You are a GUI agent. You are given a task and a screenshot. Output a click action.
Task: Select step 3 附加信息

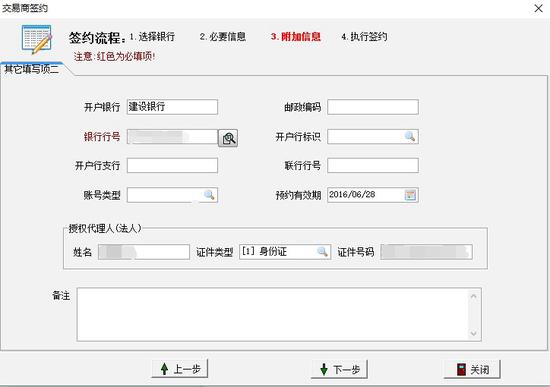point(296,36)
